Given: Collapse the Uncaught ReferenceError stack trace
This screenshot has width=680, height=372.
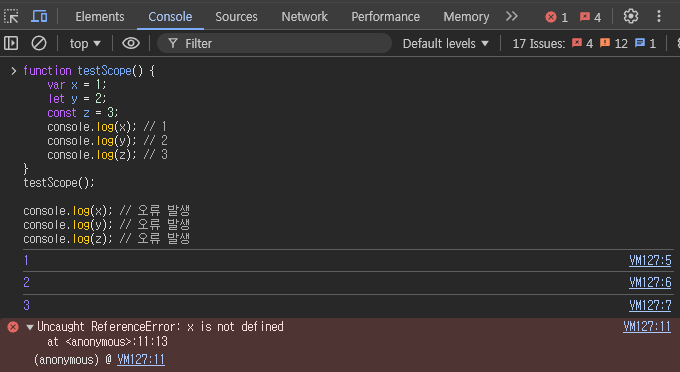Looking at the screenshot, I should pyautogui.click(x=30, y=327).
